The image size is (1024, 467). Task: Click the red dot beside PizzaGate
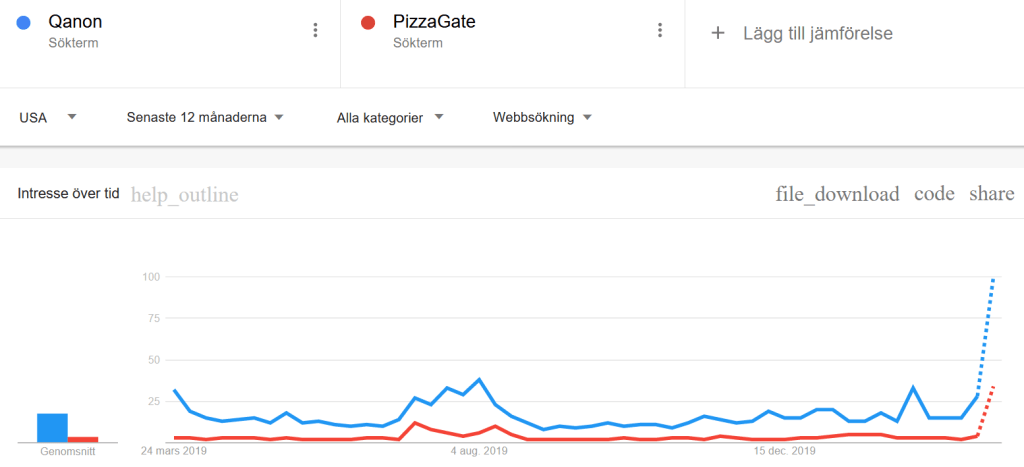point(368,22)
